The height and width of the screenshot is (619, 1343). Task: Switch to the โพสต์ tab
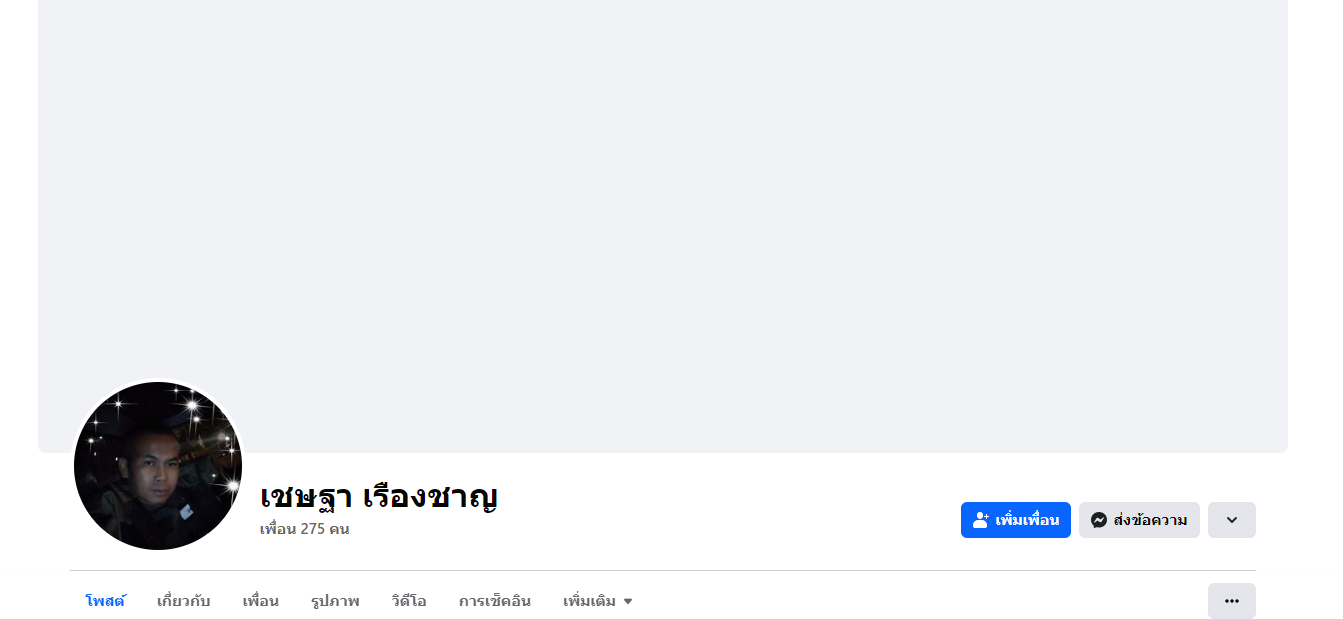click(x=105, y=601)
